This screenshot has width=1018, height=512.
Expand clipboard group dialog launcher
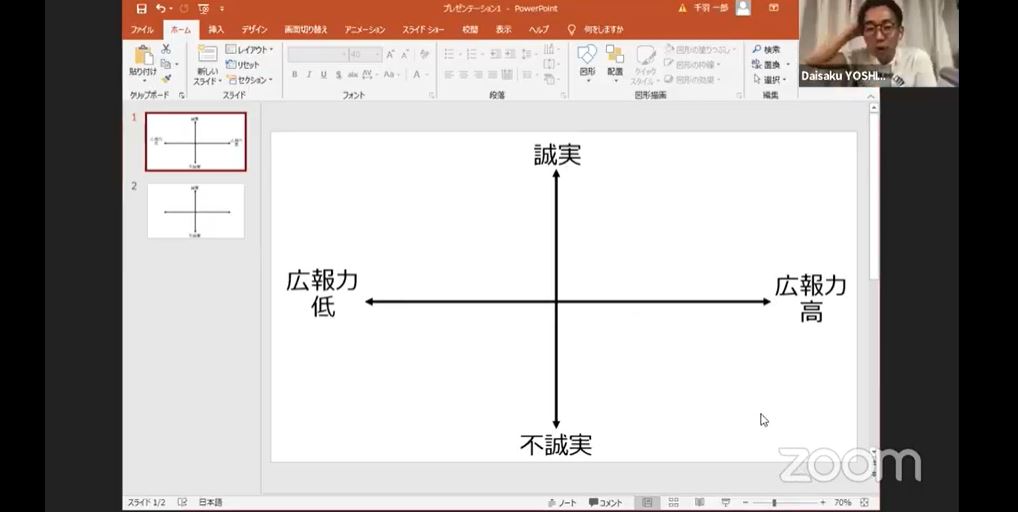tap(182, 95)
